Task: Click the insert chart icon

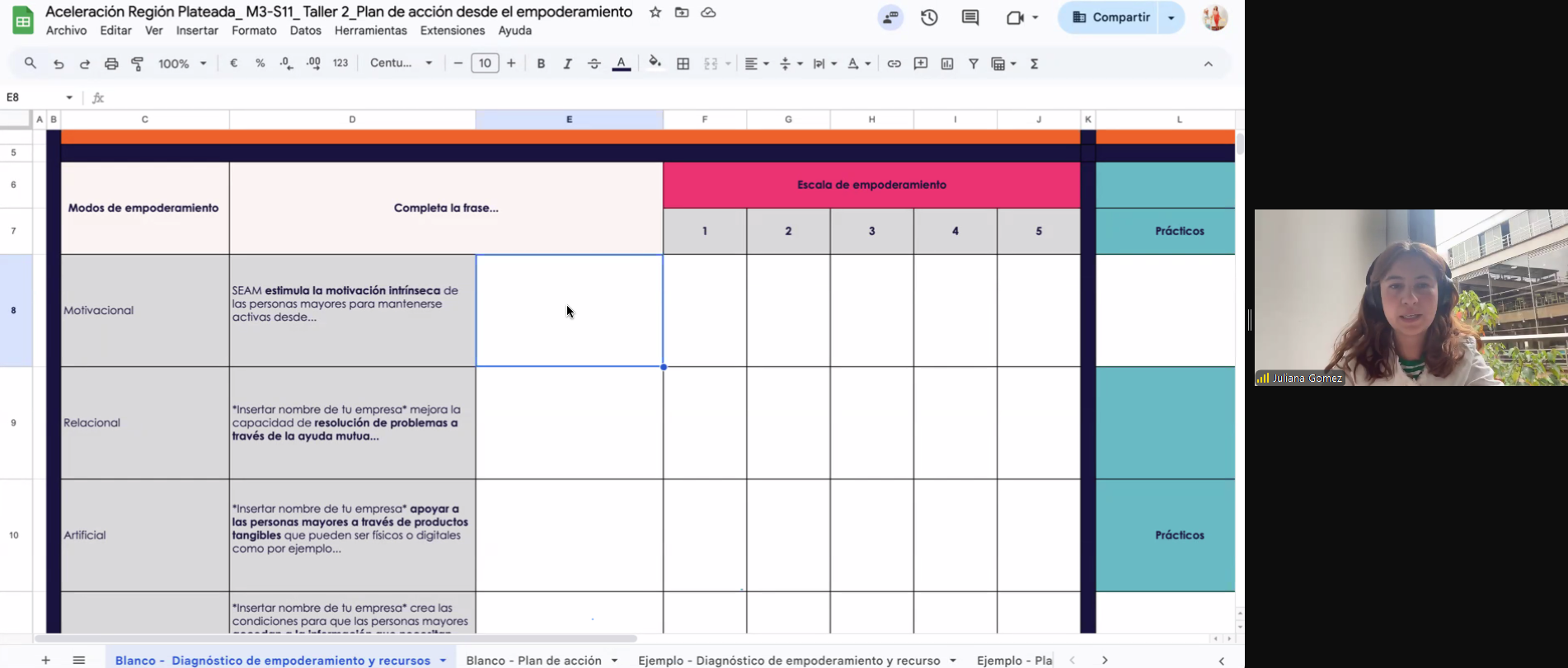Action: coord(947,64)
